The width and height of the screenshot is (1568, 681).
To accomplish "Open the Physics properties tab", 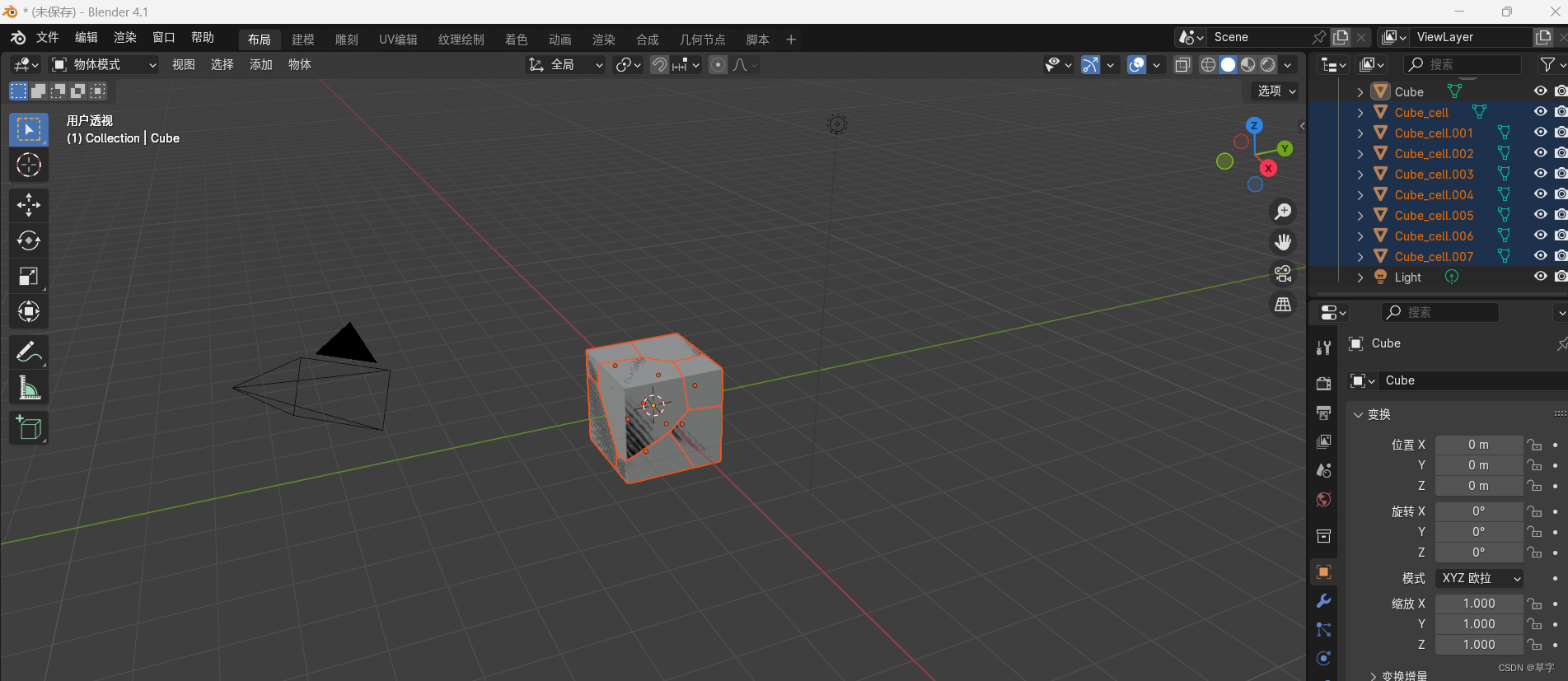I will pyautogui.click(x=1323, y=658).
